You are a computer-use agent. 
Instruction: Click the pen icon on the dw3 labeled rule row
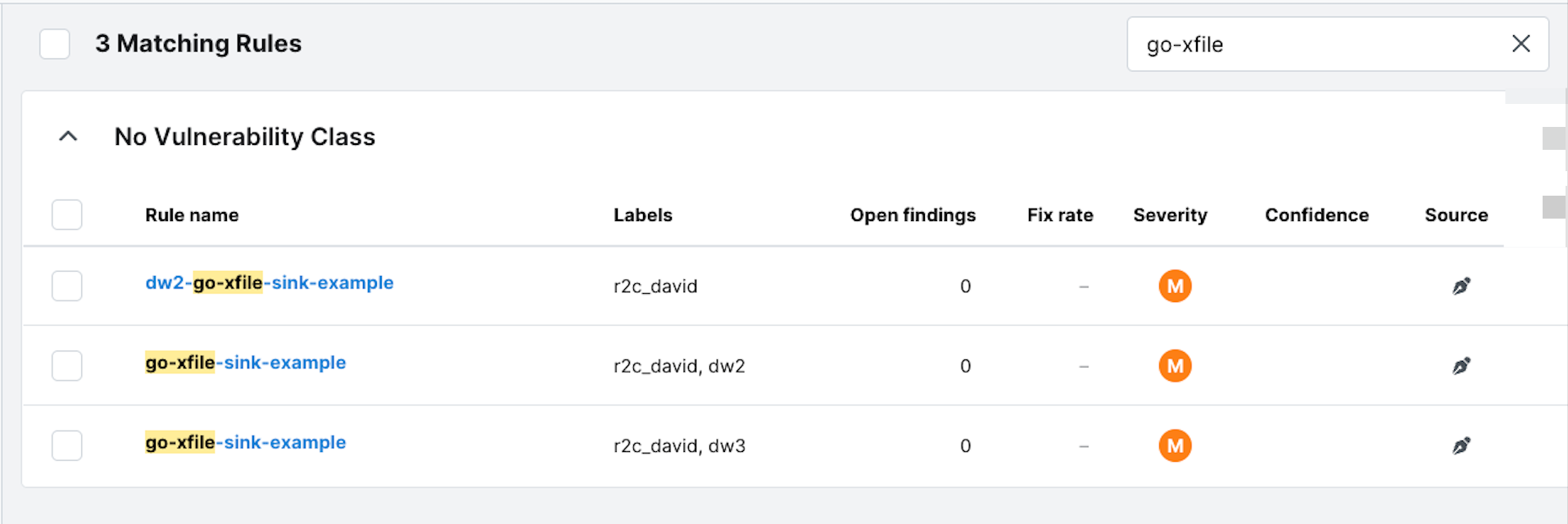(x=1462, y=445)
